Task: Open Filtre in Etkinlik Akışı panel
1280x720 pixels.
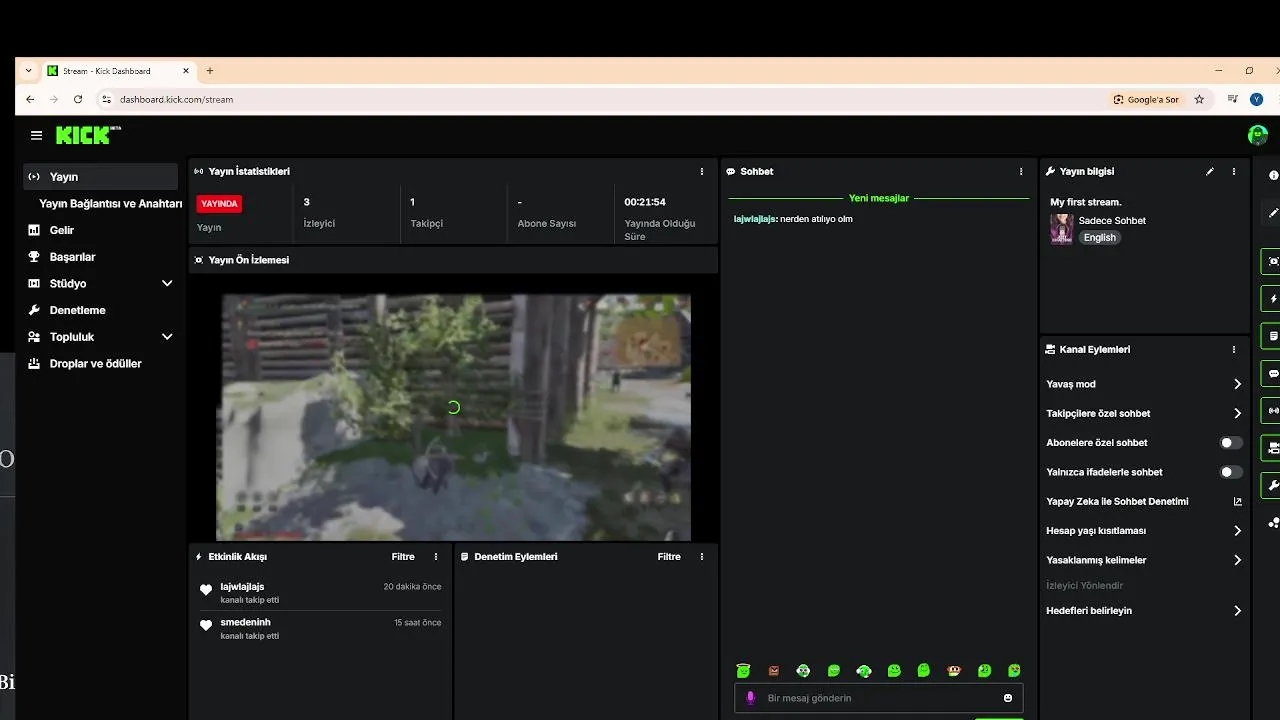Action: pos(403,557)
